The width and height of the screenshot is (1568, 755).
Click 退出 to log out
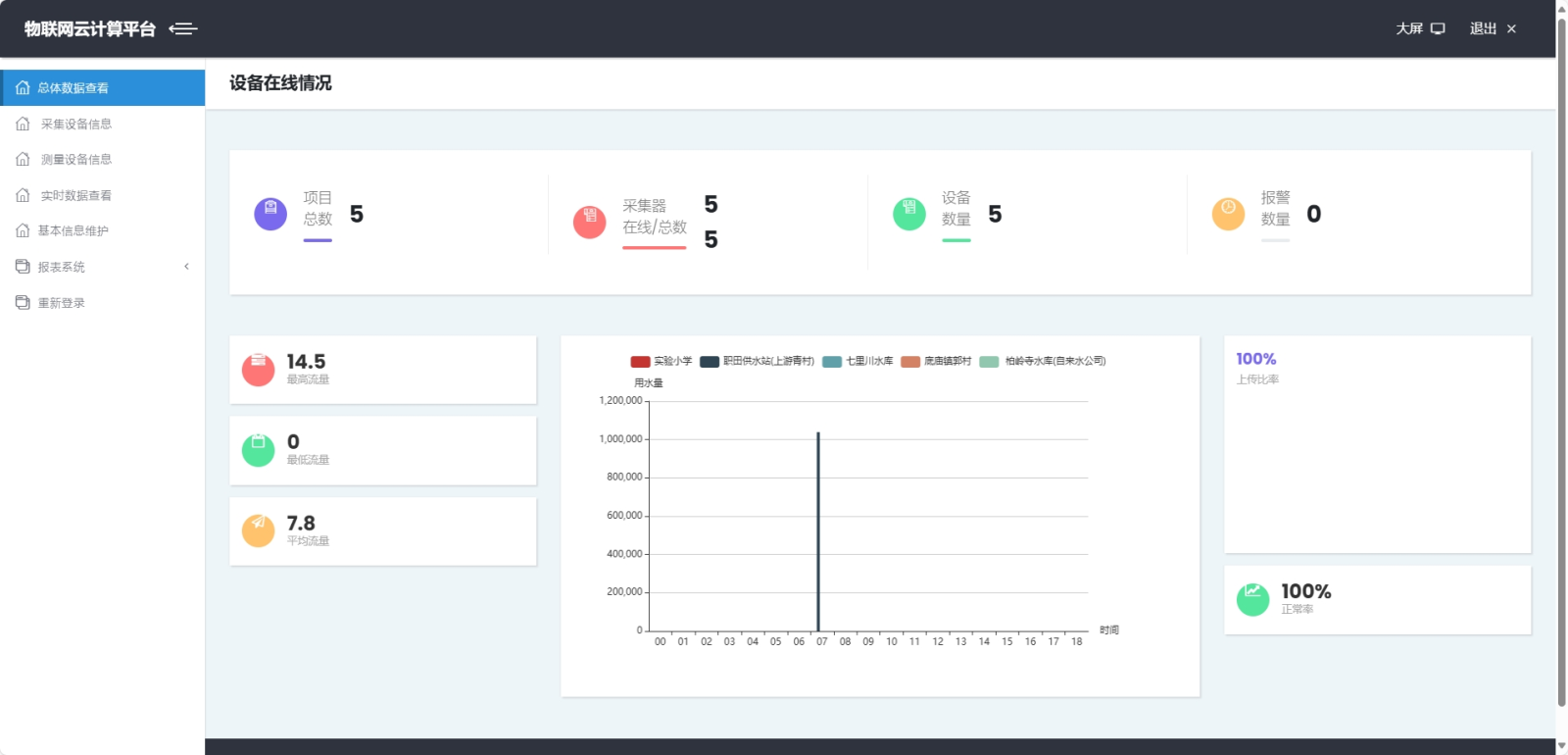pyautogui.click(x=1493, y=29)
